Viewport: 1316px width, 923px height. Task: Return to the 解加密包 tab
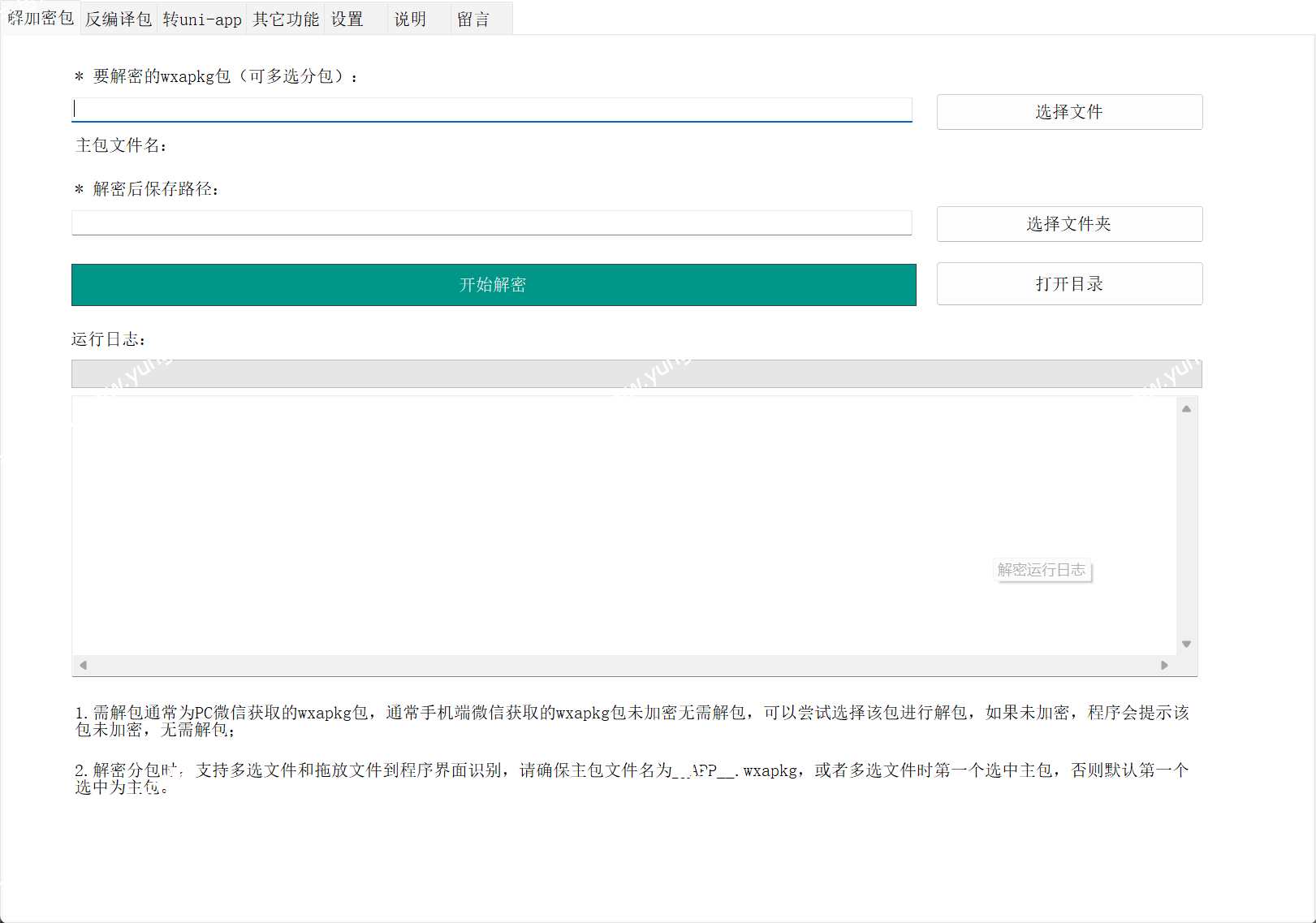click(x=39, y=18)
